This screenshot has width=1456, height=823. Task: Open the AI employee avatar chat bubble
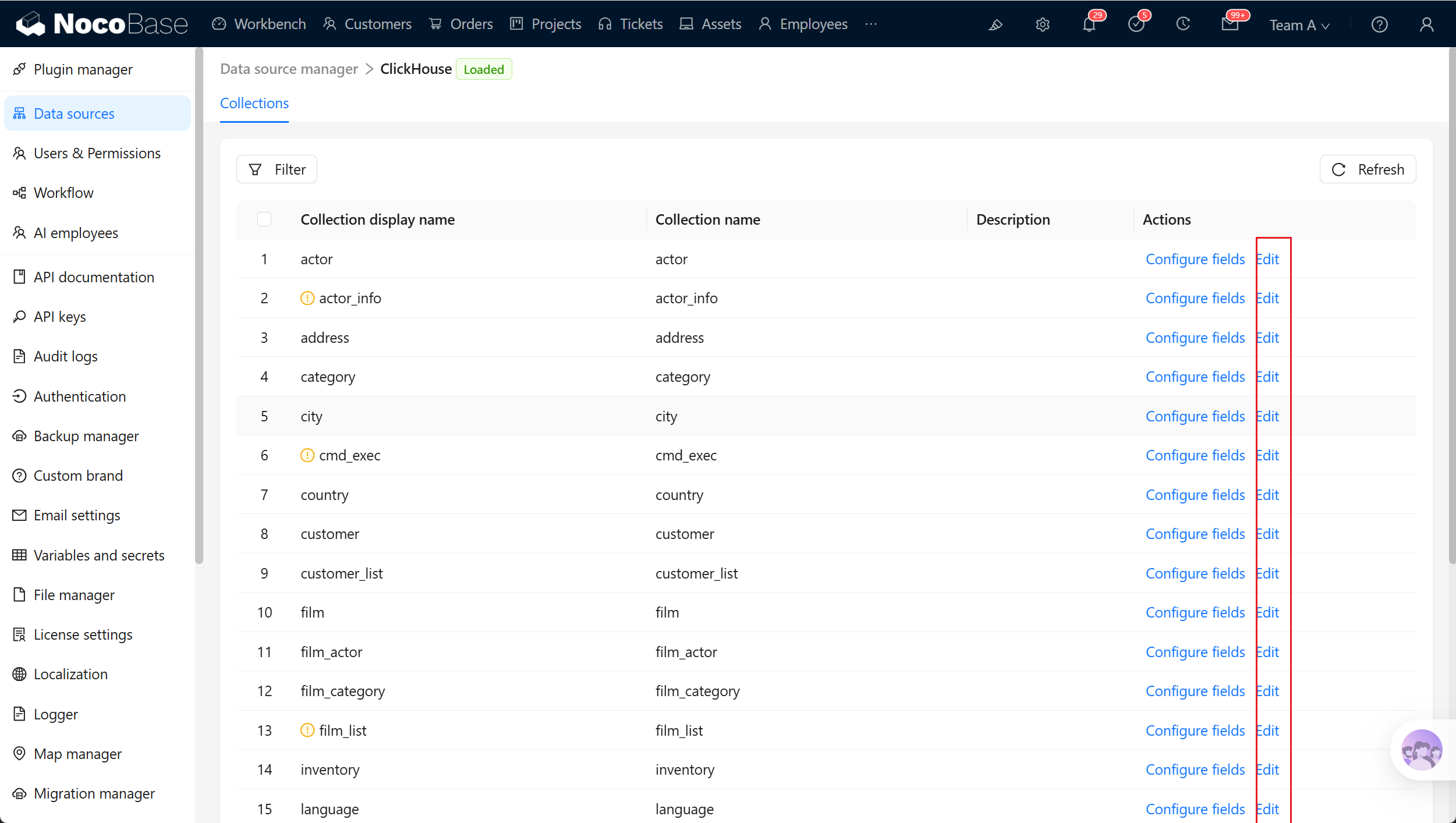tap(1421, 750)
